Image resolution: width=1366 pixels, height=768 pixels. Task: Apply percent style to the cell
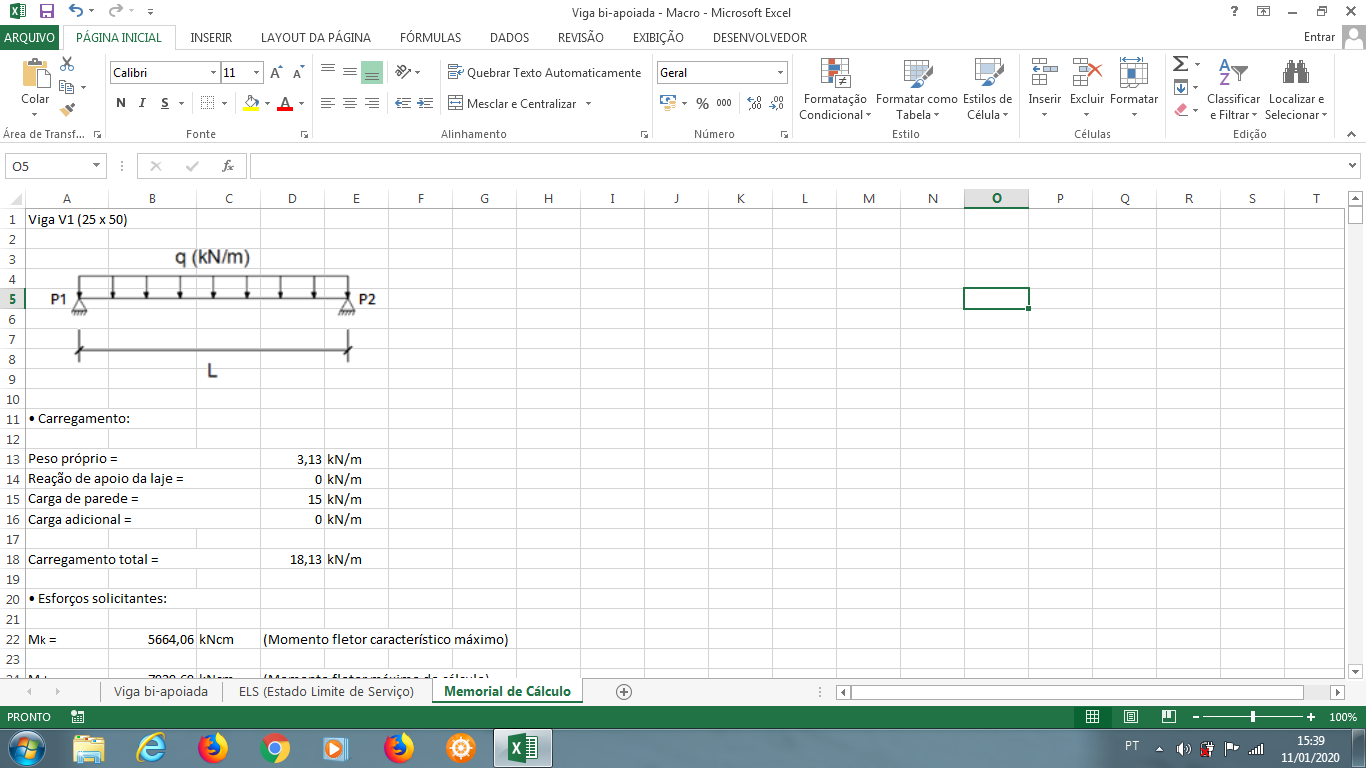click(x=702, y=103)
